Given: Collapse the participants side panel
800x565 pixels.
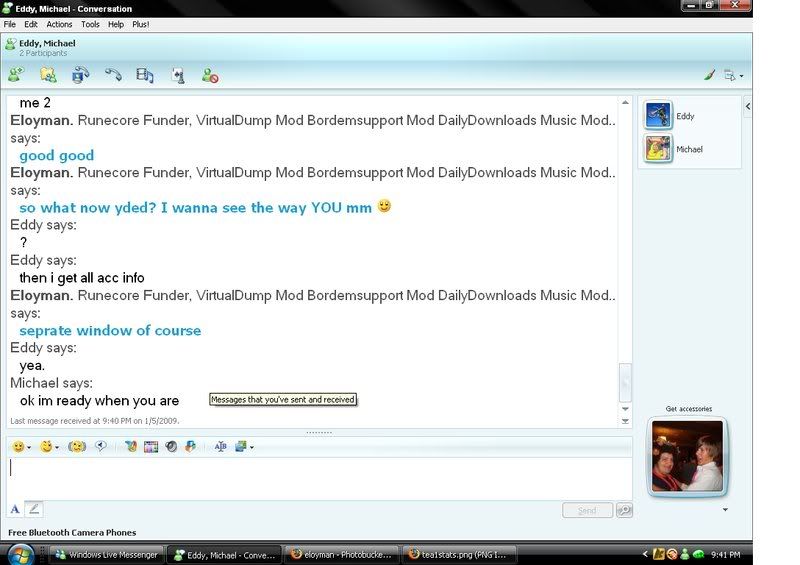Looking at the screenshot, I should point(747,106).
